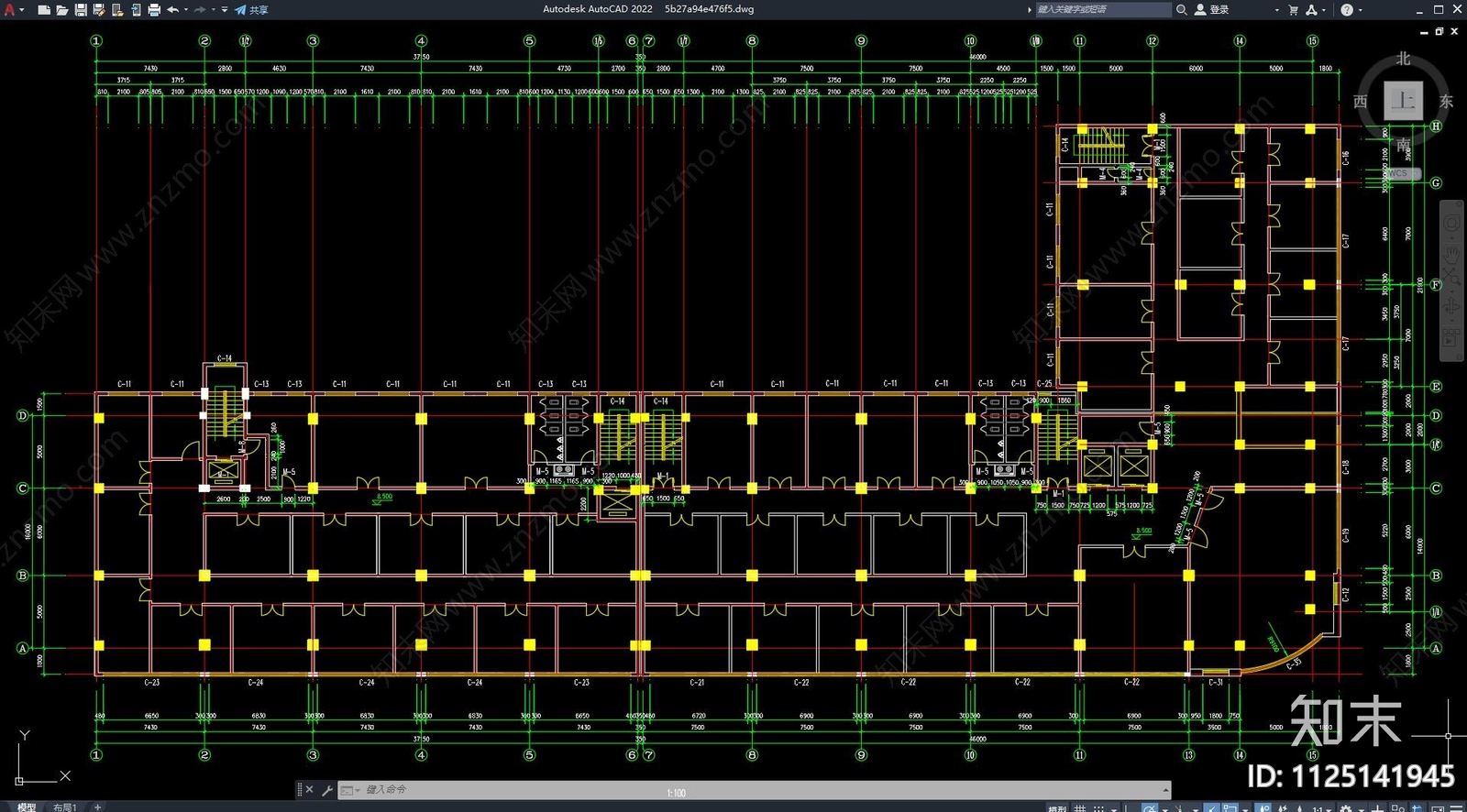Click the search magnifier icon
The width and height of the screenshot is (1467, 812).
click(1182, 9)
